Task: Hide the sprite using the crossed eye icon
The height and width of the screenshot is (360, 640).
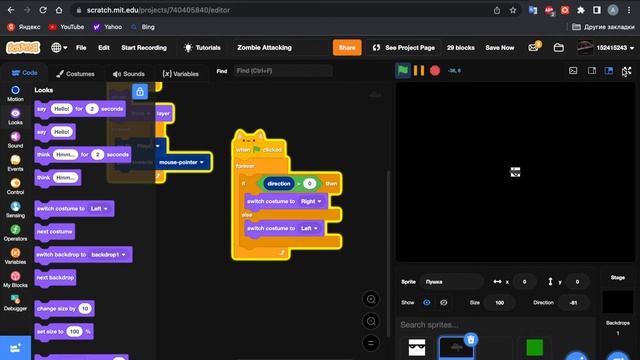Action: tap(444, 302)
